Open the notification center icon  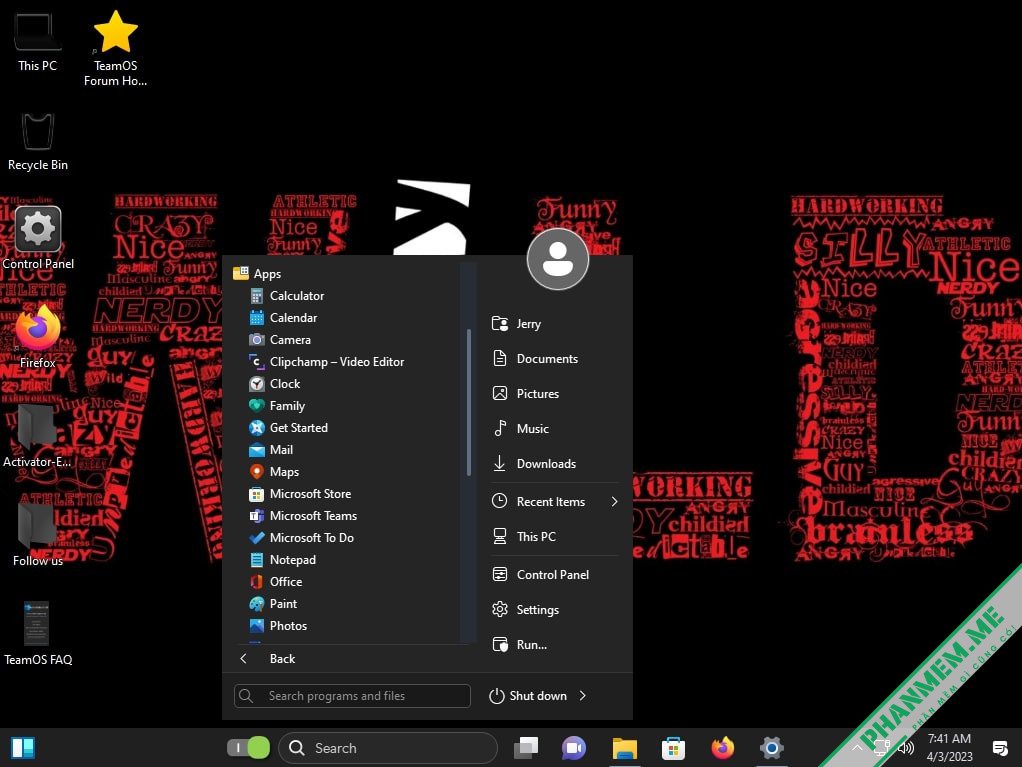click(x=1000, y=747)
